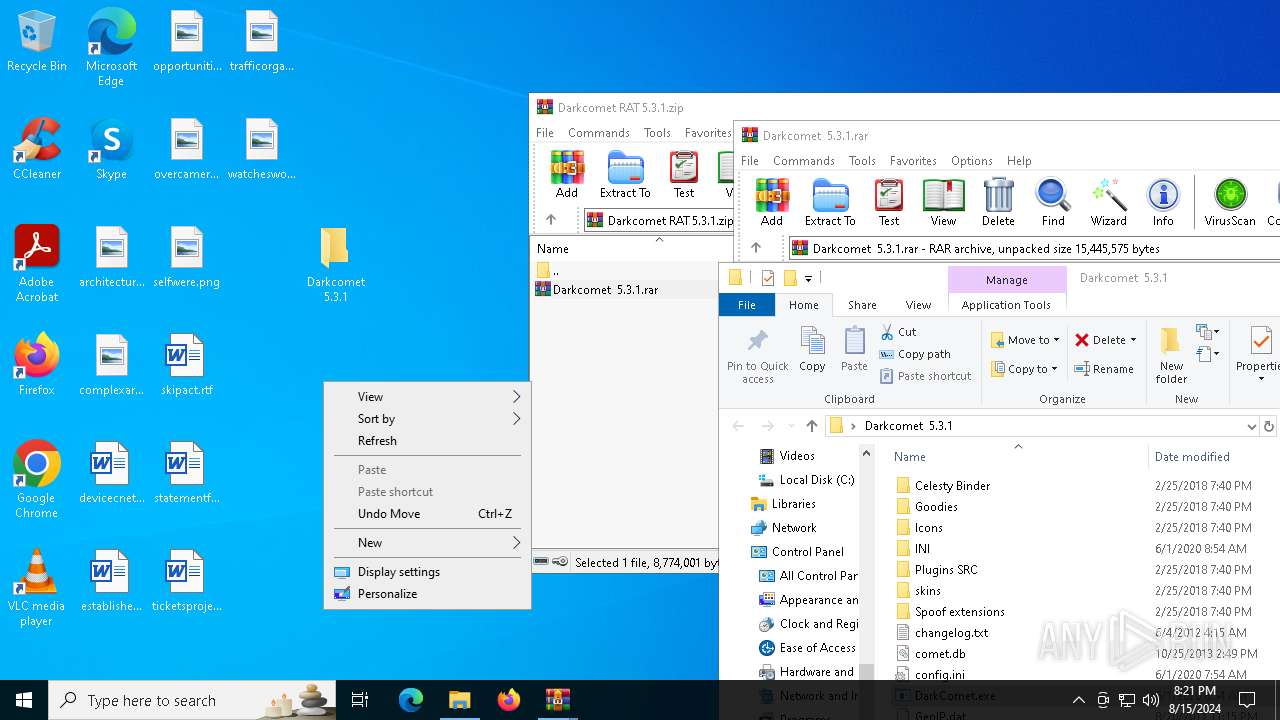Switch to the Application Tools tab

tap(1006, 305)
